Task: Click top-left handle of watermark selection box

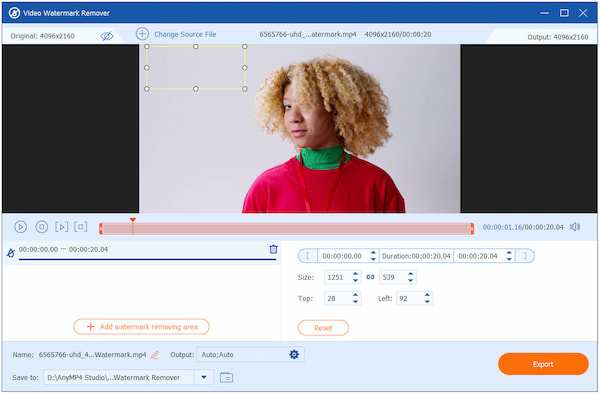Action: tap(147, 46)
